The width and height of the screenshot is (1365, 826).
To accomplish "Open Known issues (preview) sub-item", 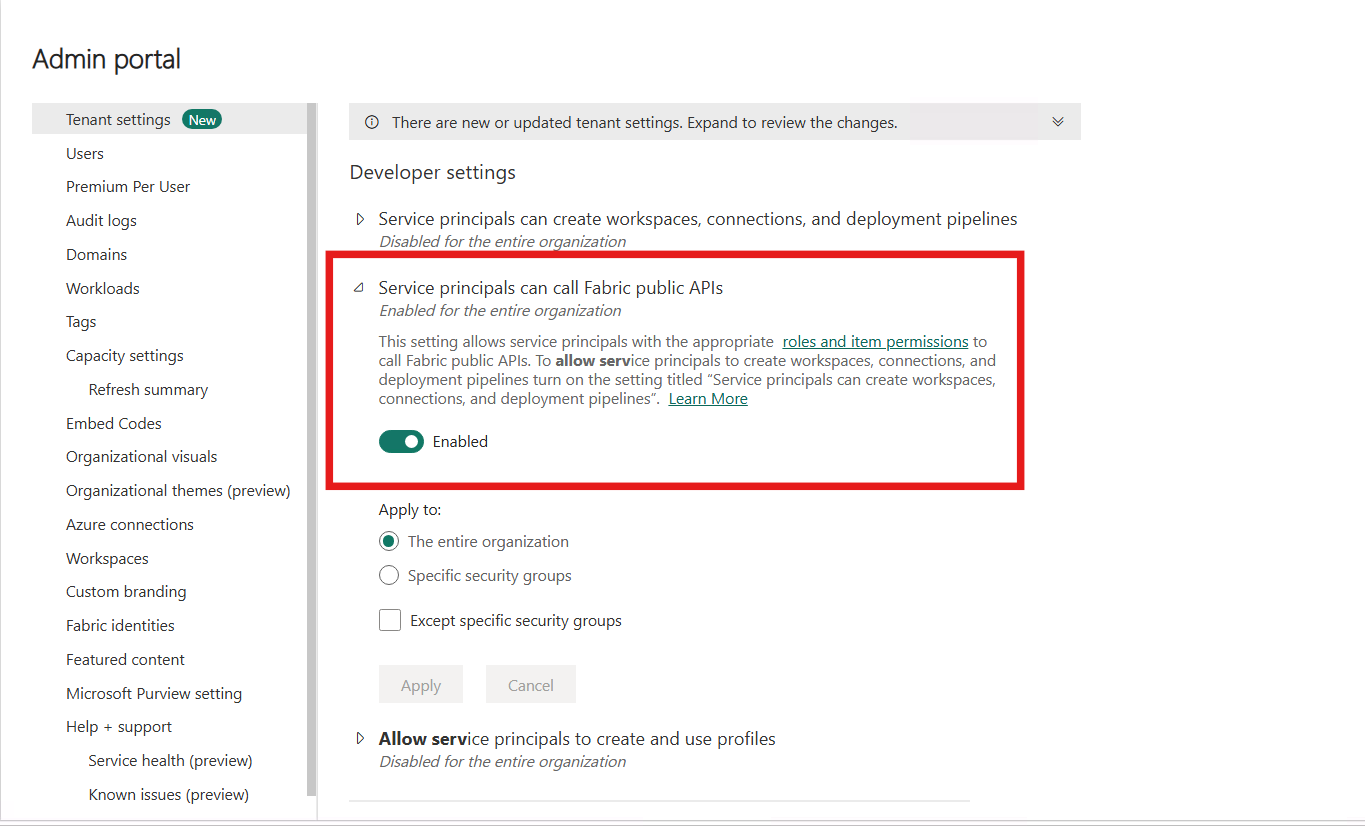I will click(168, 795).
